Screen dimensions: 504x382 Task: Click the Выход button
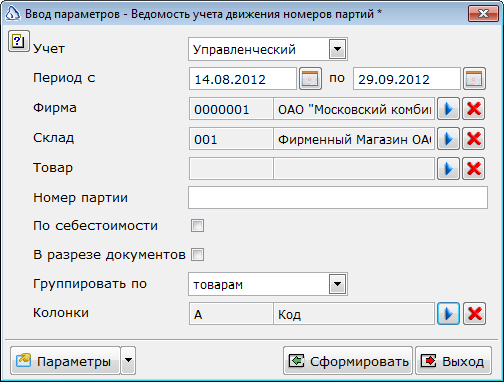[453, 360]
